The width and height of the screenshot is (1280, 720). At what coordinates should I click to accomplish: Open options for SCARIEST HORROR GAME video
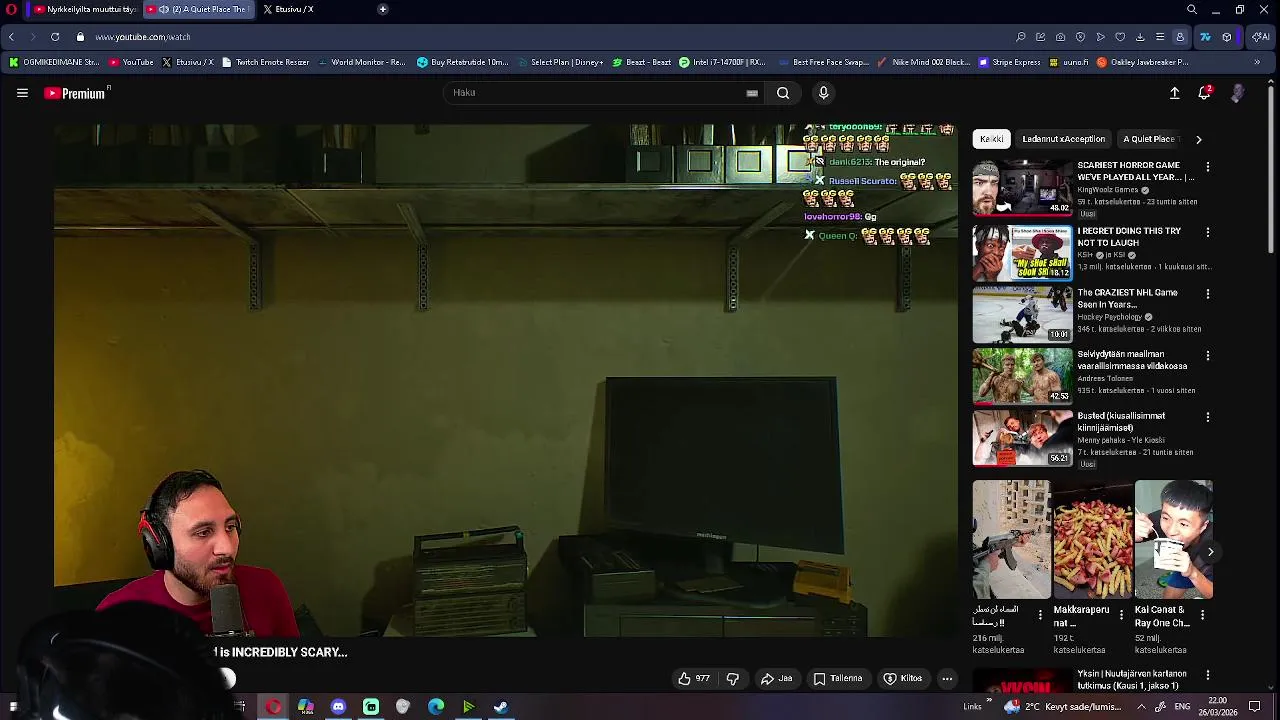[x=1208, y=167]
